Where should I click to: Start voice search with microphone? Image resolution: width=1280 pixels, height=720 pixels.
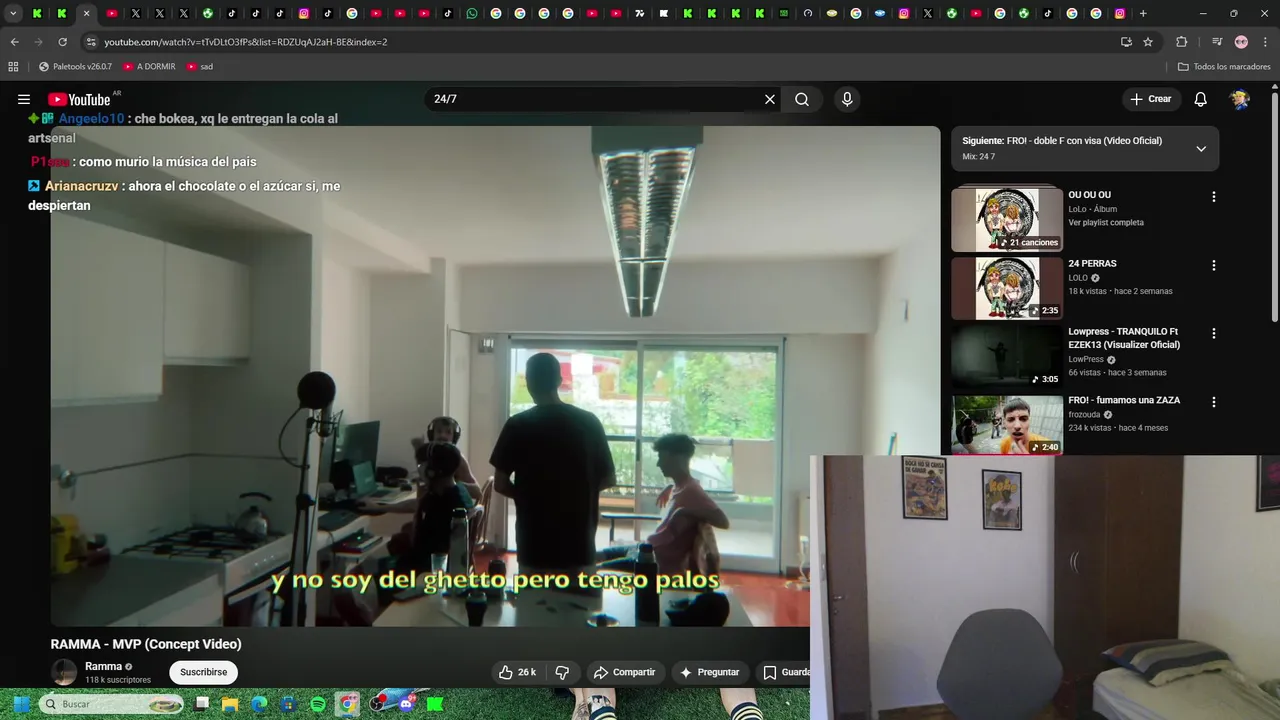(x=847, y=99)
